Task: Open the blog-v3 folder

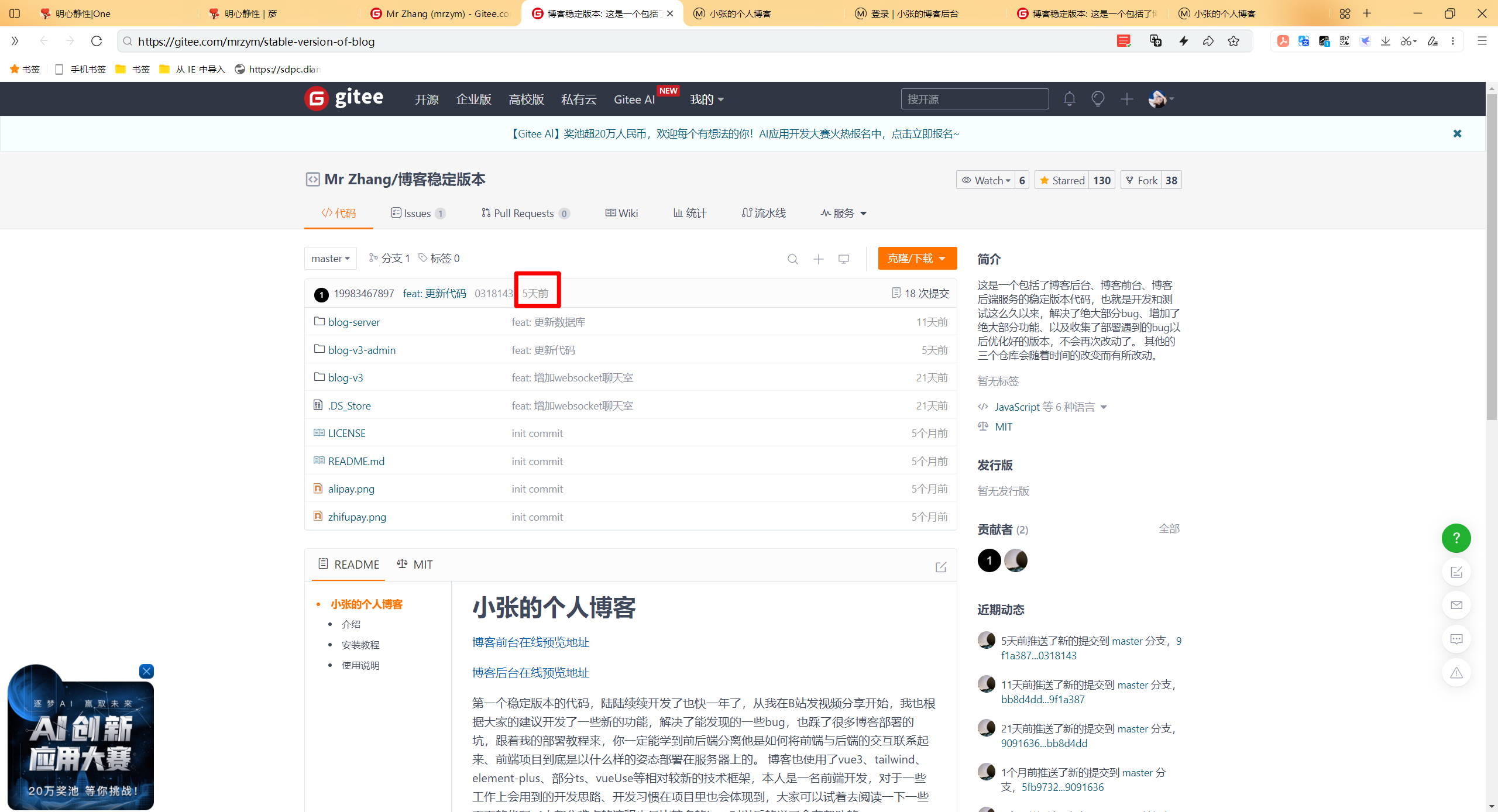Action: pos(345,378)
